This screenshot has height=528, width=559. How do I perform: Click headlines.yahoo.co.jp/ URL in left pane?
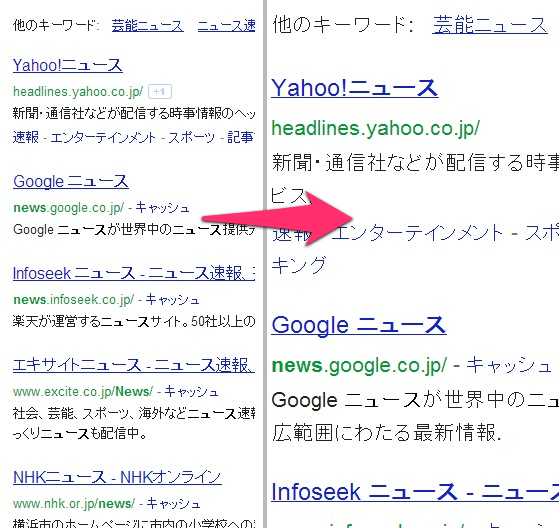pyautogui.click(x=78, y=92)
